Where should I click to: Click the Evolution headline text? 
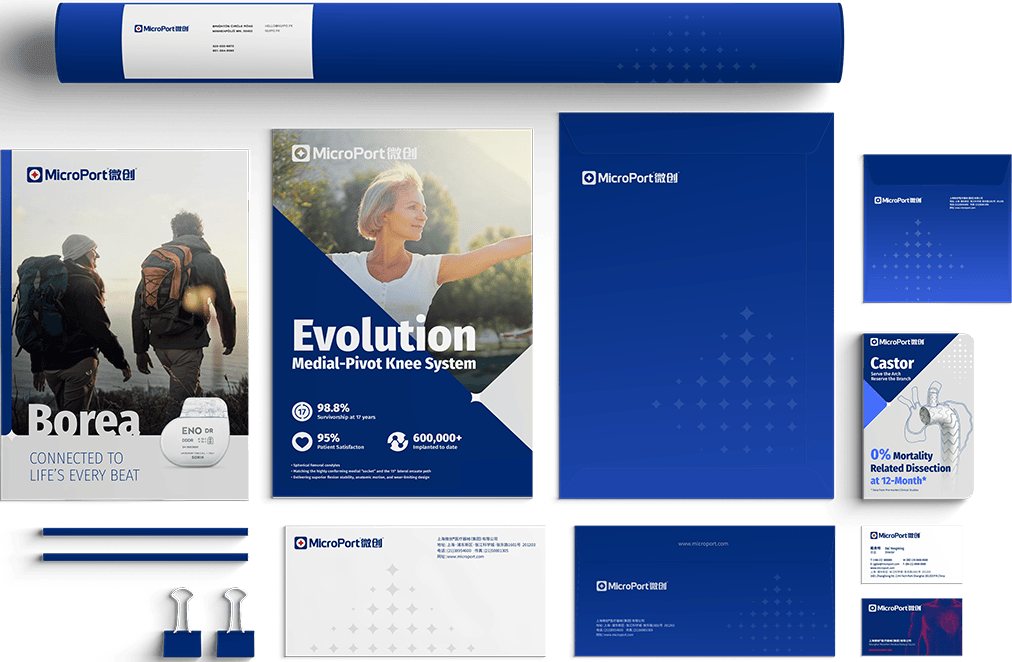tap(384, 335)
